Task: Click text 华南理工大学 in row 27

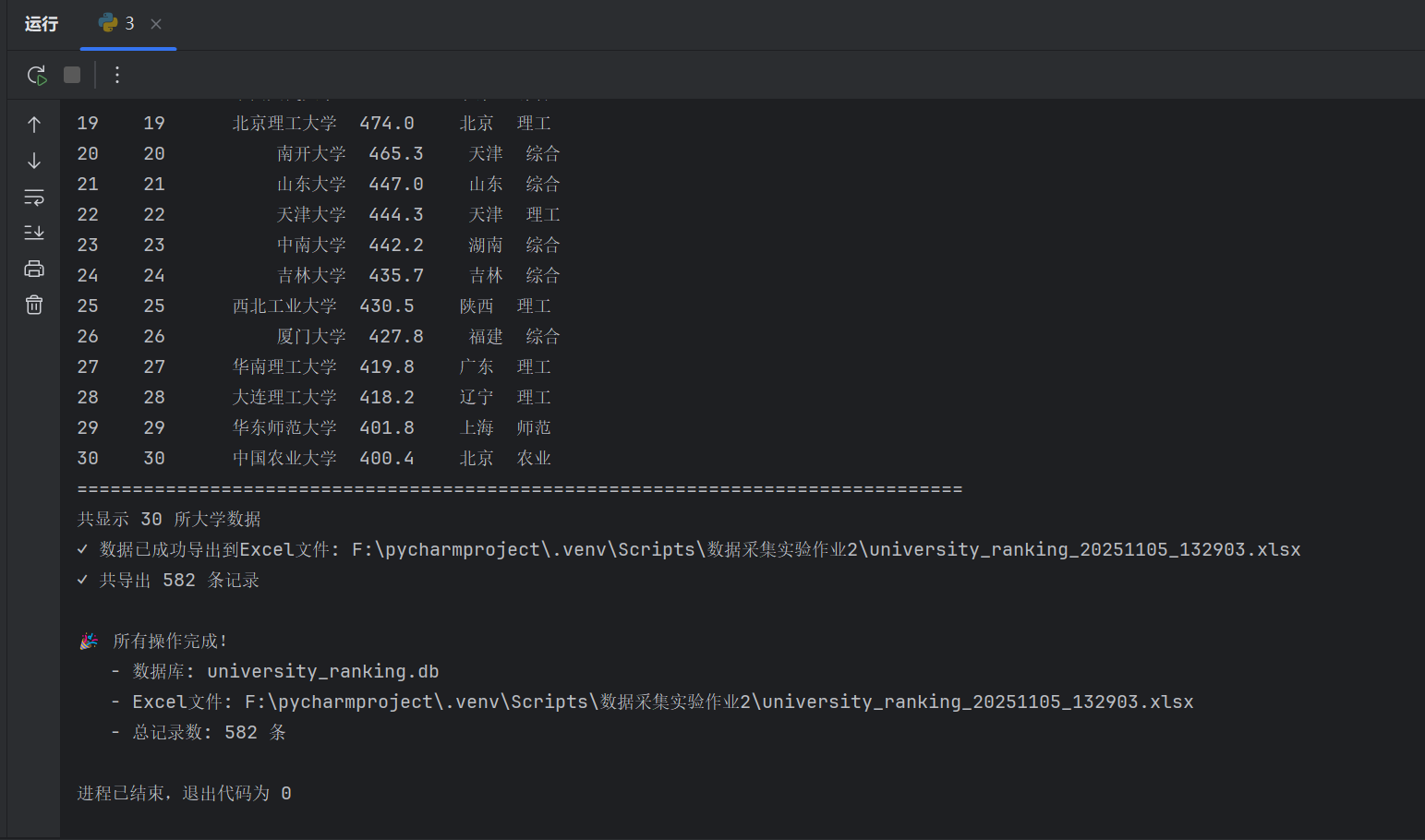Action: coord(284,366)
